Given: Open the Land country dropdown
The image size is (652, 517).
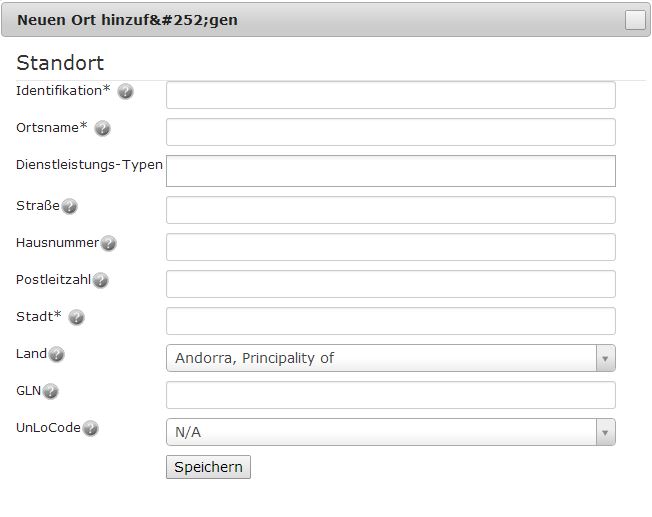Looking at the screenshot, I should (390, 358).
